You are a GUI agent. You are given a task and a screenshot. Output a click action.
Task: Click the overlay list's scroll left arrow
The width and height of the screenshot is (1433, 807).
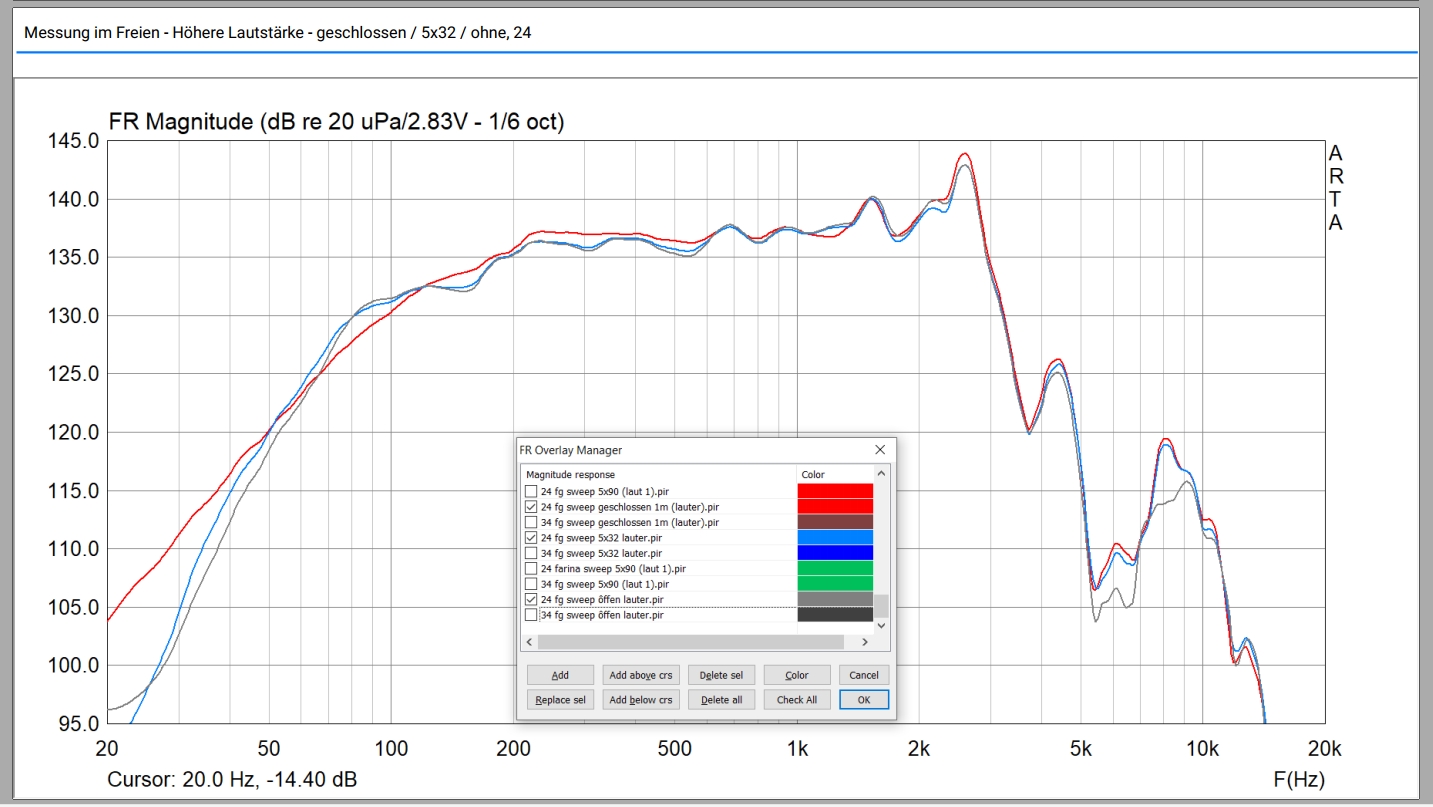(529, 642)
